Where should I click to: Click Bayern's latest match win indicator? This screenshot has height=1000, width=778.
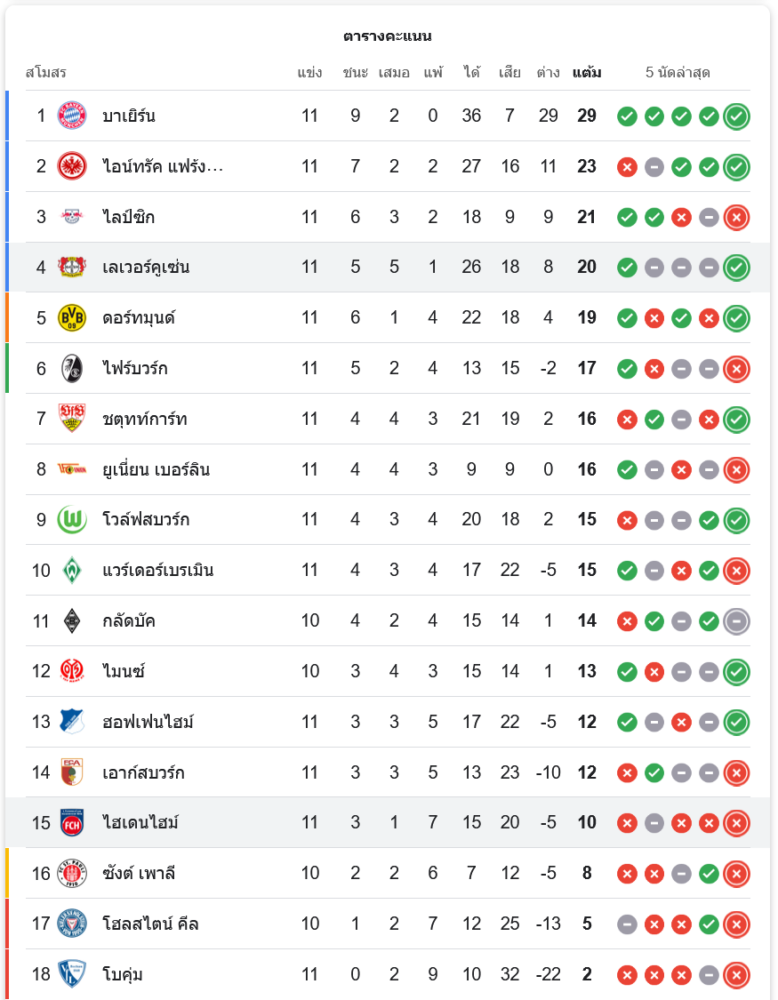[737, 116]
